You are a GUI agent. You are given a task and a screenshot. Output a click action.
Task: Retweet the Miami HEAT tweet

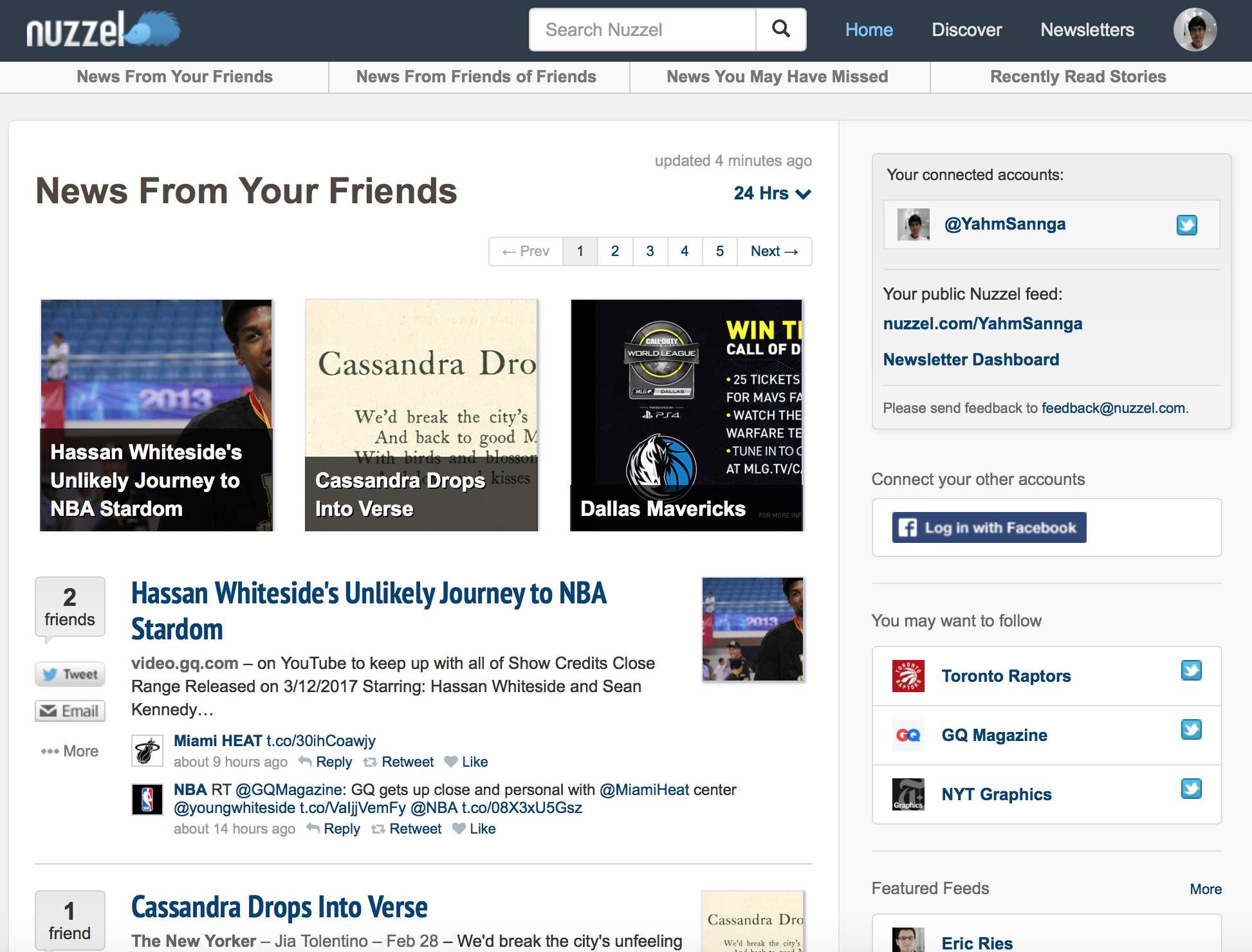point(399,762)
